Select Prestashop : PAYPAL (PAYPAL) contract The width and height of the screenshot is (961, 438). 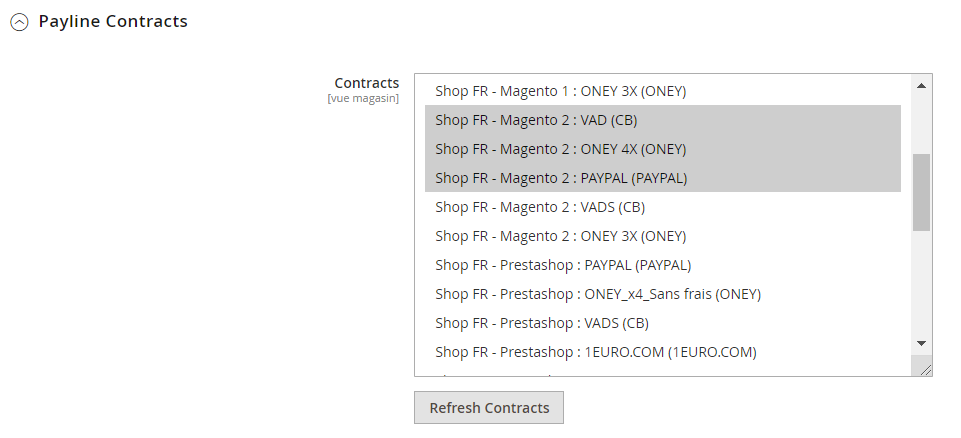coord(563,265)
